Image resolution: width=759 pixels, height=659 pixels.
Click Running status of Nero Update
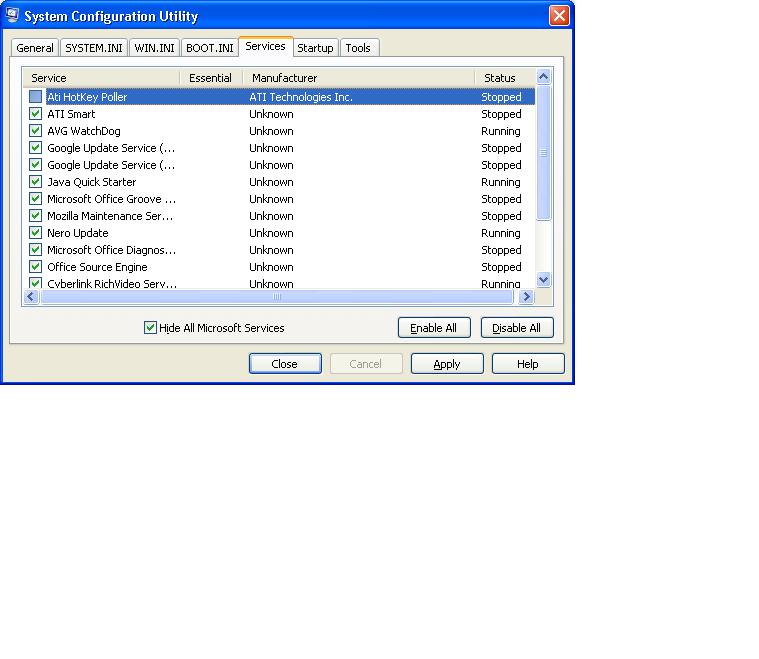pos(501,232)
